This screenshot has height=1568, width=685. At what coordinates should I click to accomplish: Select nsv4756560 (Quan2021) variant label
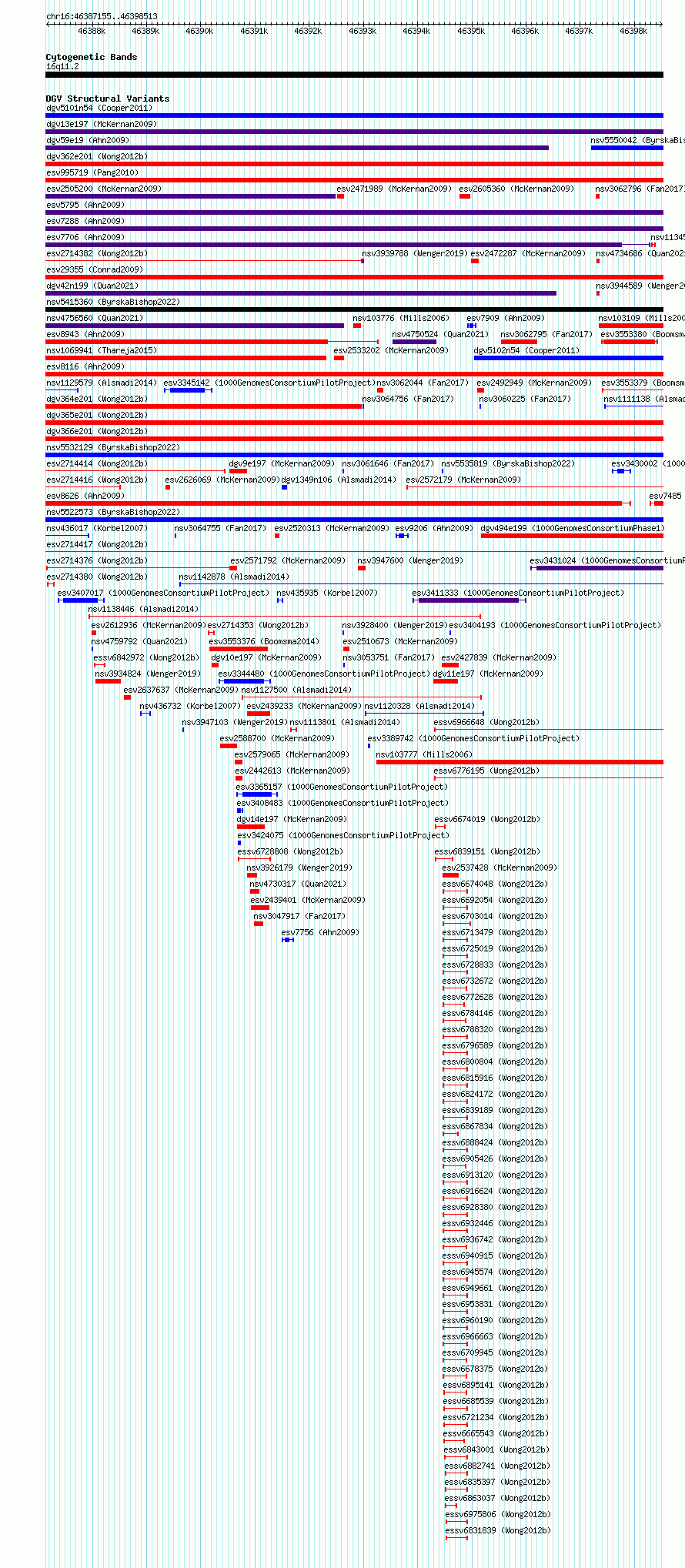pos(95,318)
